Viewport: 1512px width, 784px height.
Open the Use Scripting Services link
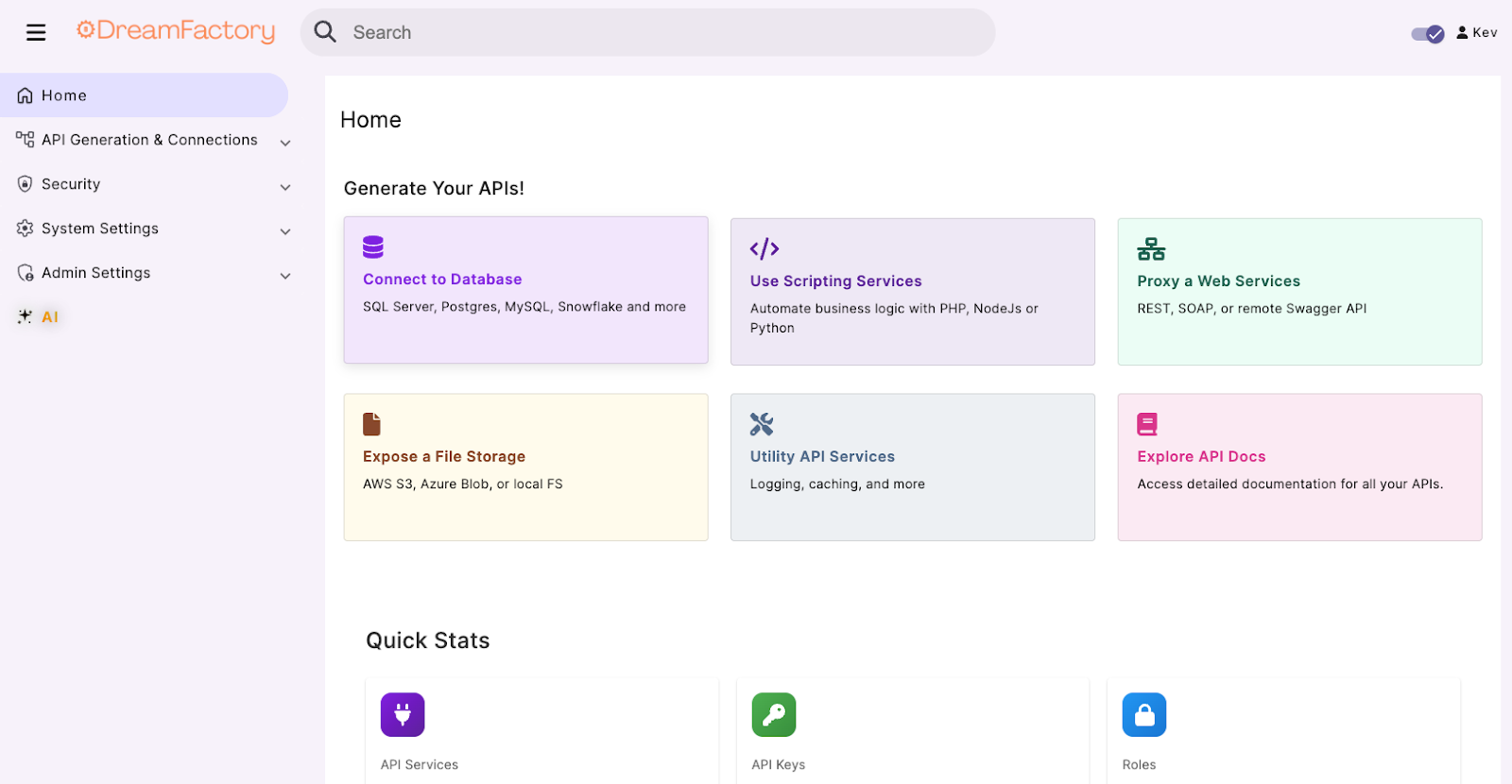click(x=835, y=281)
